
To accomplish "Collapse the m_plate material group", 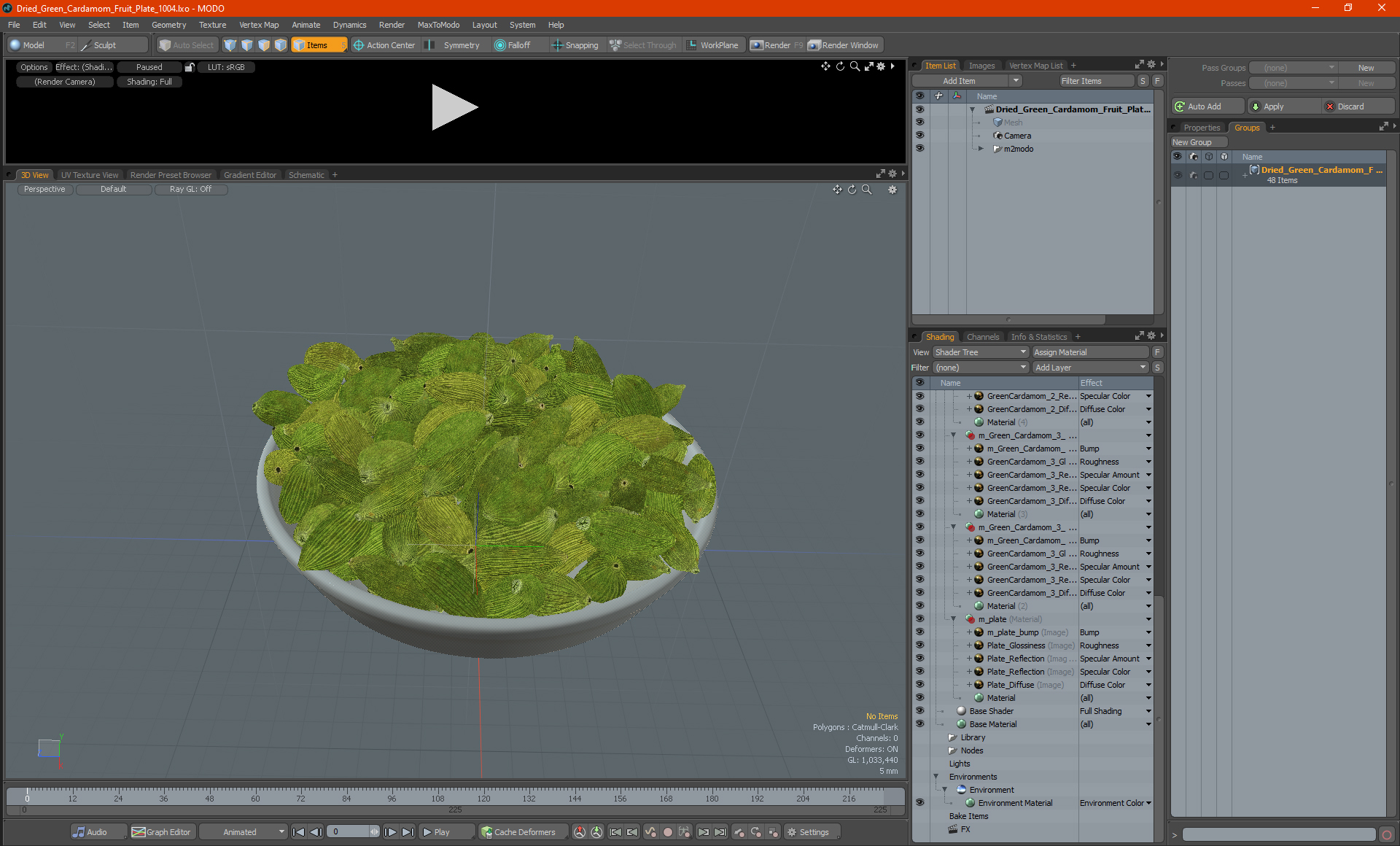I will click(953, 619).
